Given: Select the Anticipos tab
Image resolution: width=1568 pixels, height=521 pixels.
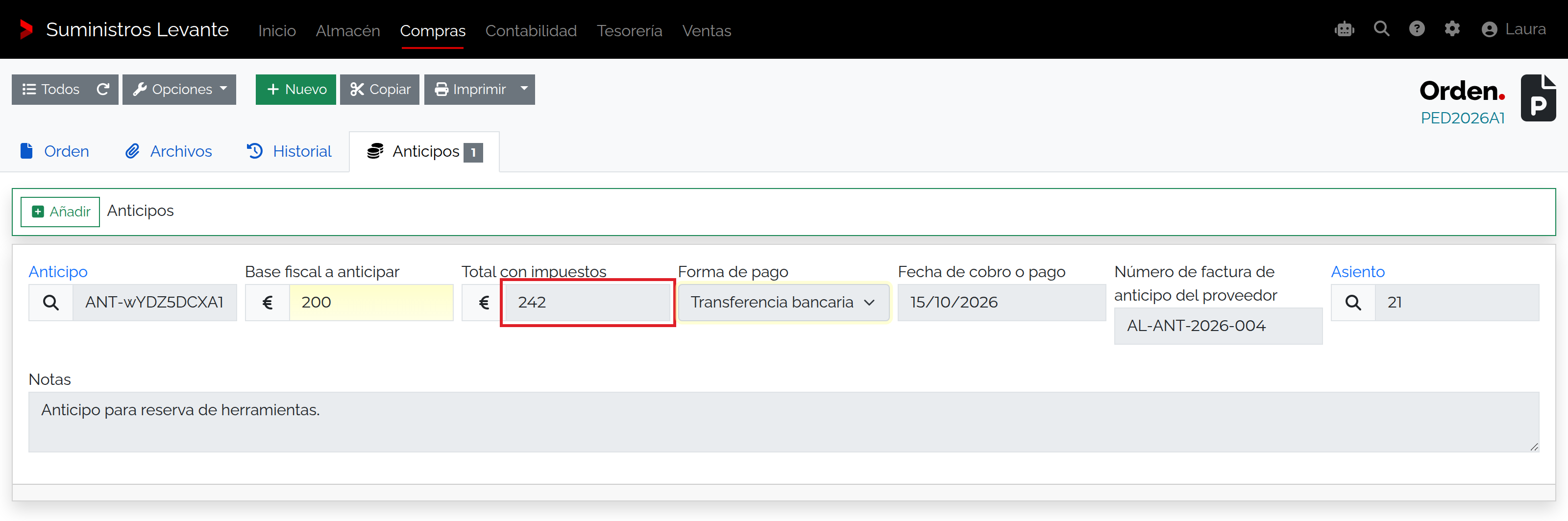Looking at the screenshot, I should click(424, 151).
